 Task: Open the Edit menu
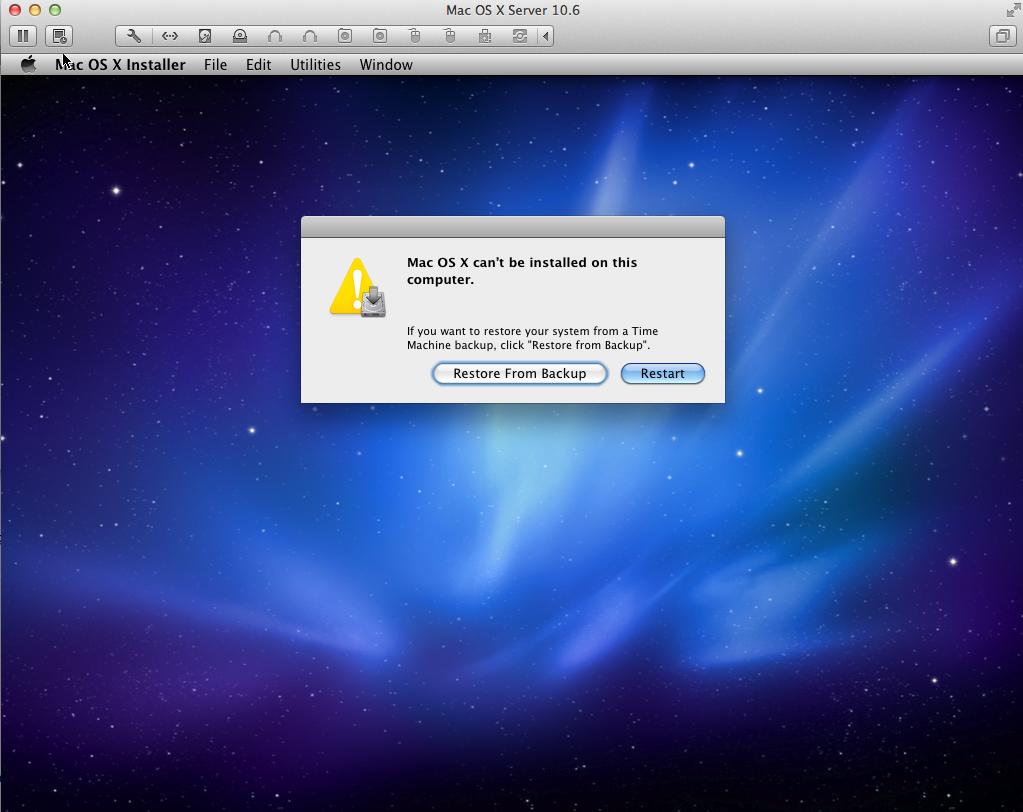pos(258,65)
